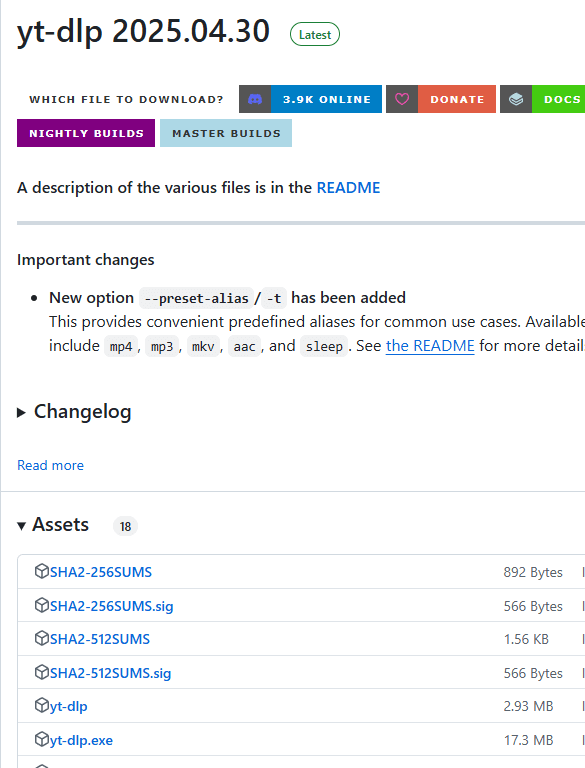Viewport: 585px width, 768px height.
Task: Click the mkv code label
Action: (x=203, y=346)
